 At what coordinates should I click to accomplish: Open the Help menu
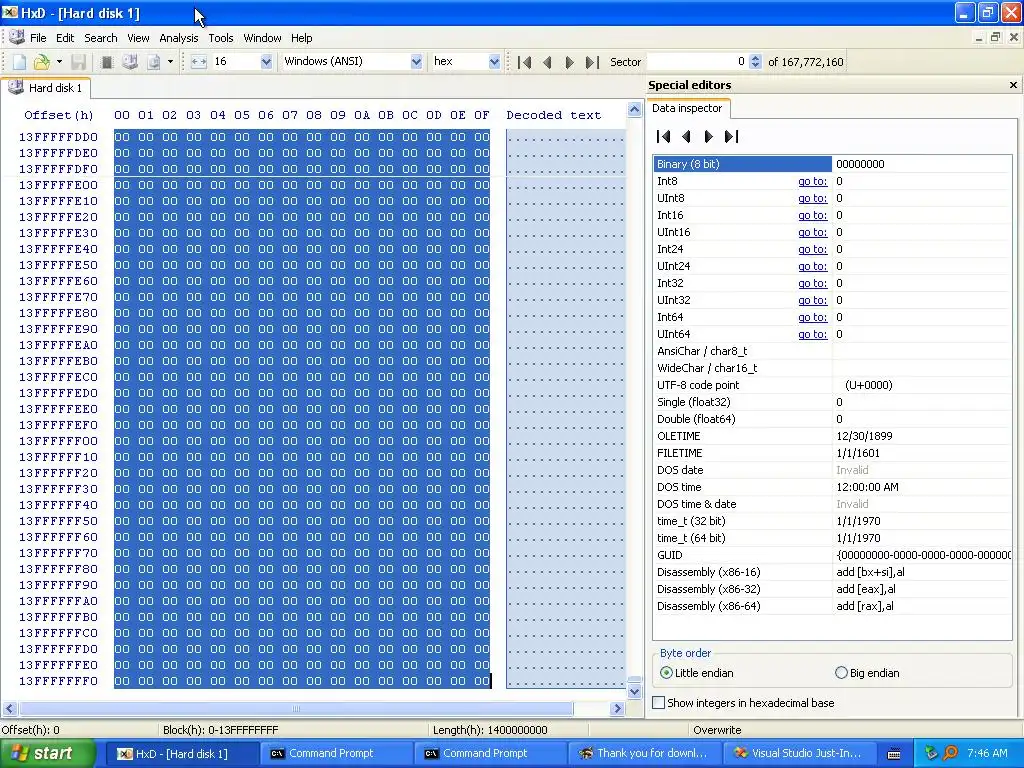(x=301, y=38)
